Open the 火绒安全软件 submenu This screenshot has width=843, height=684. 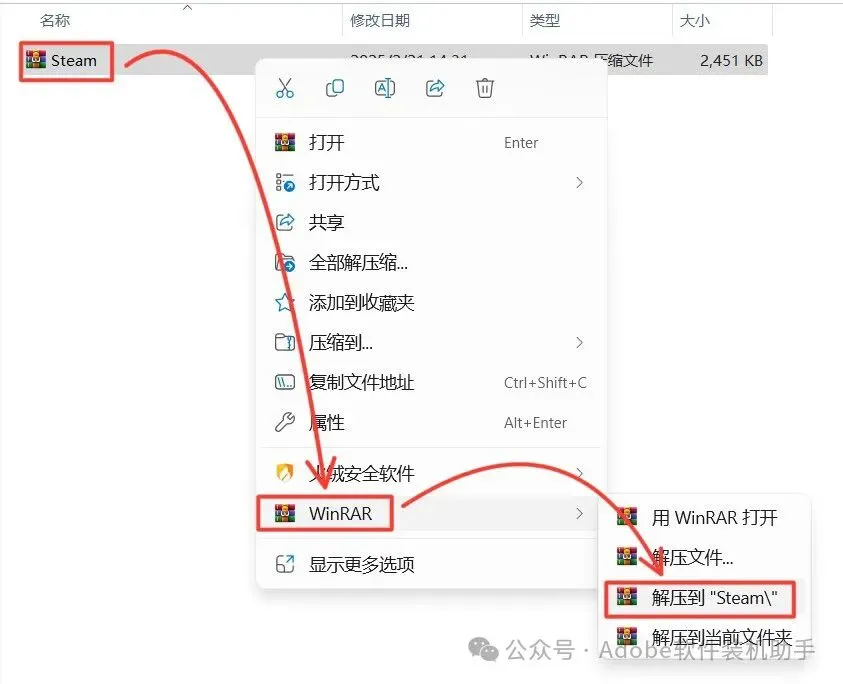pos(431,473)
